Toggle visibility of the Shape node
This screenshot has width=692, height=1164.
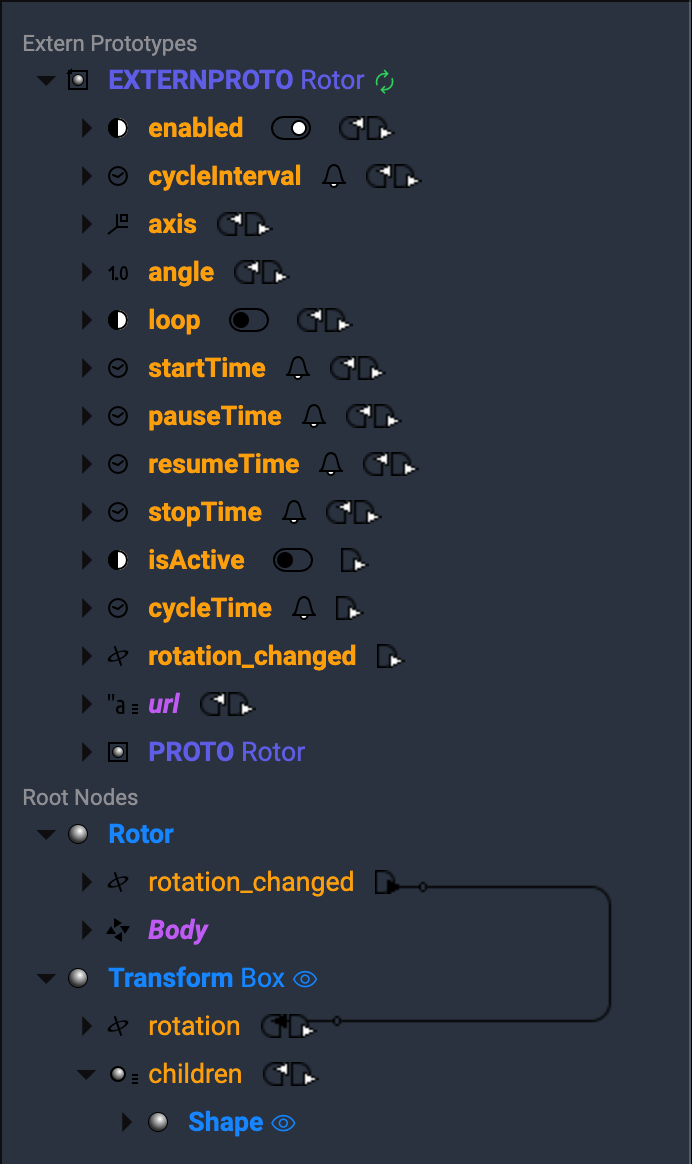283,1123
